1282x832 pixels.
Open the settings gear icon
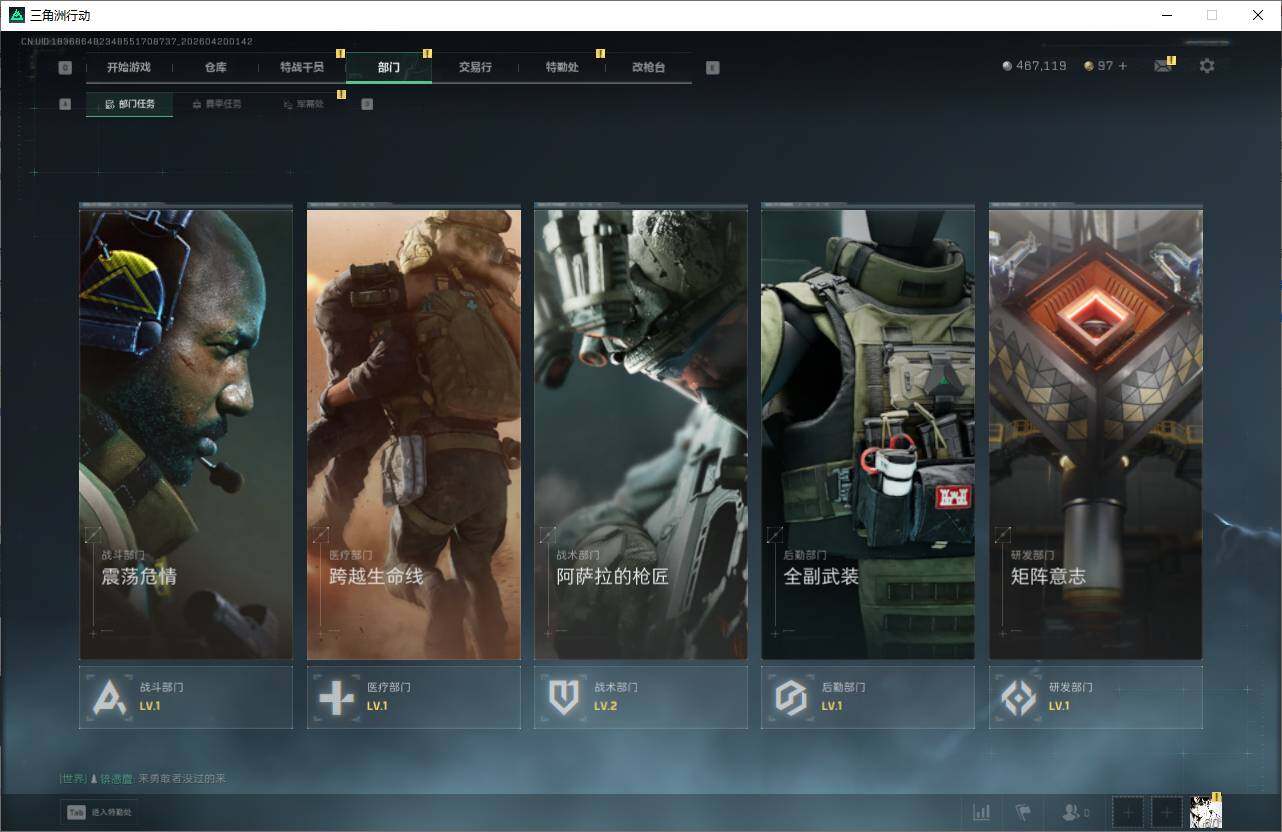click(x=1207, y=66)
